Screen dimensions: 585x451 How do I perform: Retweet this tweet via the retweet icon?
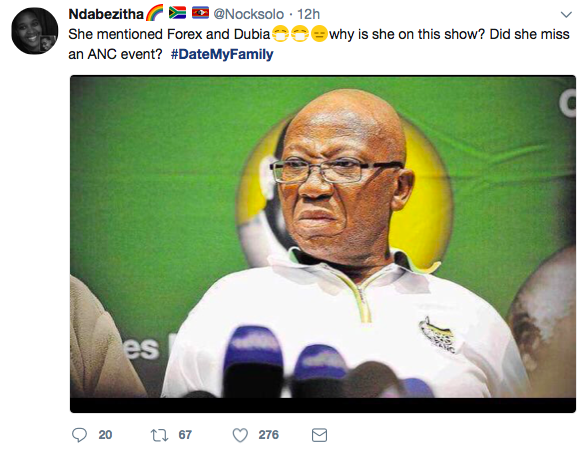(x=159, y=435)
